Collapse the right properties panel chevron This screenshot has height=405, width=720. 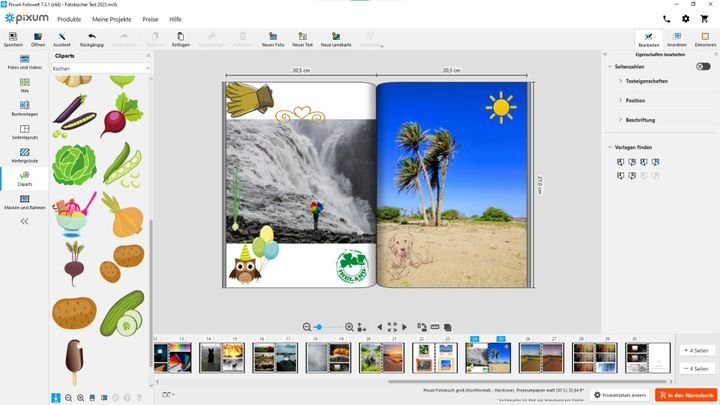tap(605, 54)
